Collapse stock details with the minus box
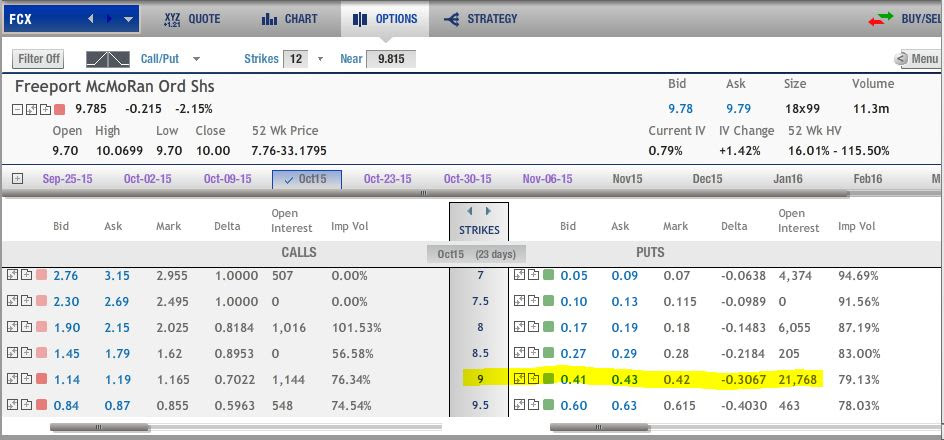 click(17, 110)
